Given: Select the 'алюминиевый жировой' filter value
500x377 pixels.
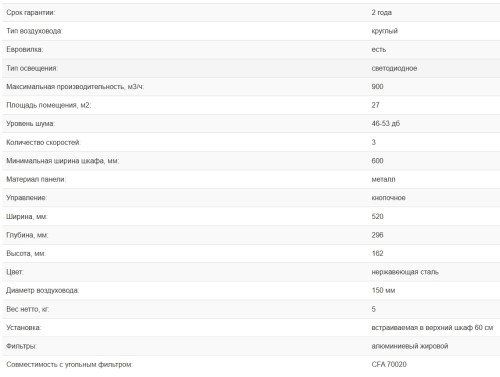Looking at the screenshot, I should pos(410,346).
